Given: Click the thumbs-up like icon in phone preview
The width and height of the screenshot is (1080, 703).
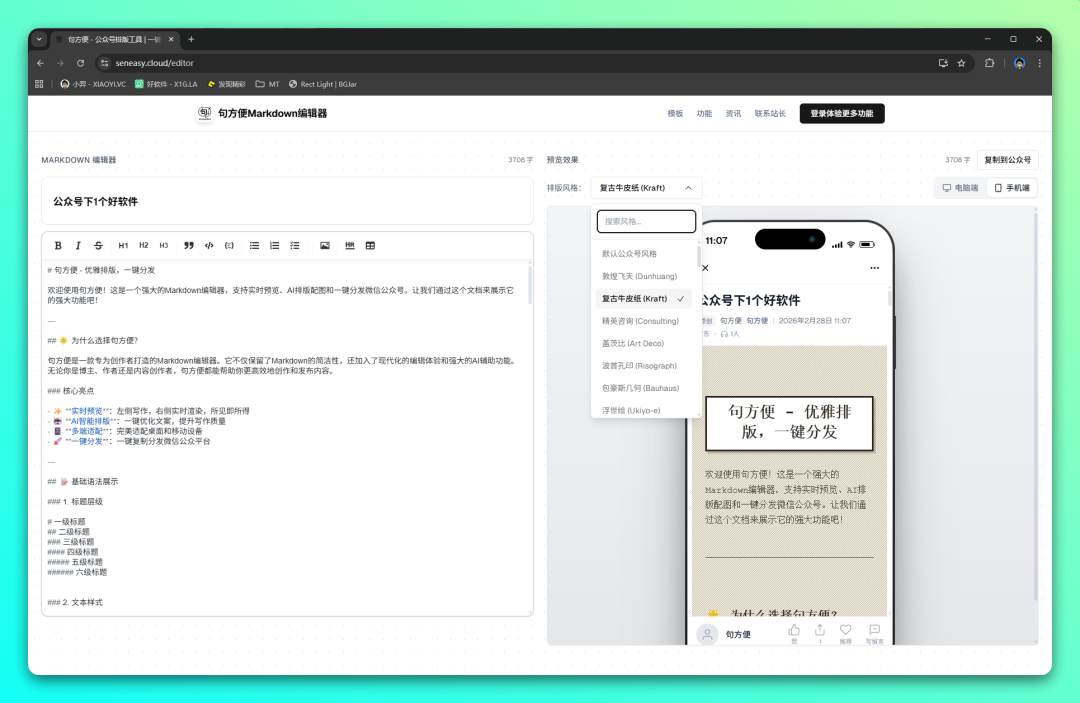Looking at the screenshot, I should click(794, 632).
